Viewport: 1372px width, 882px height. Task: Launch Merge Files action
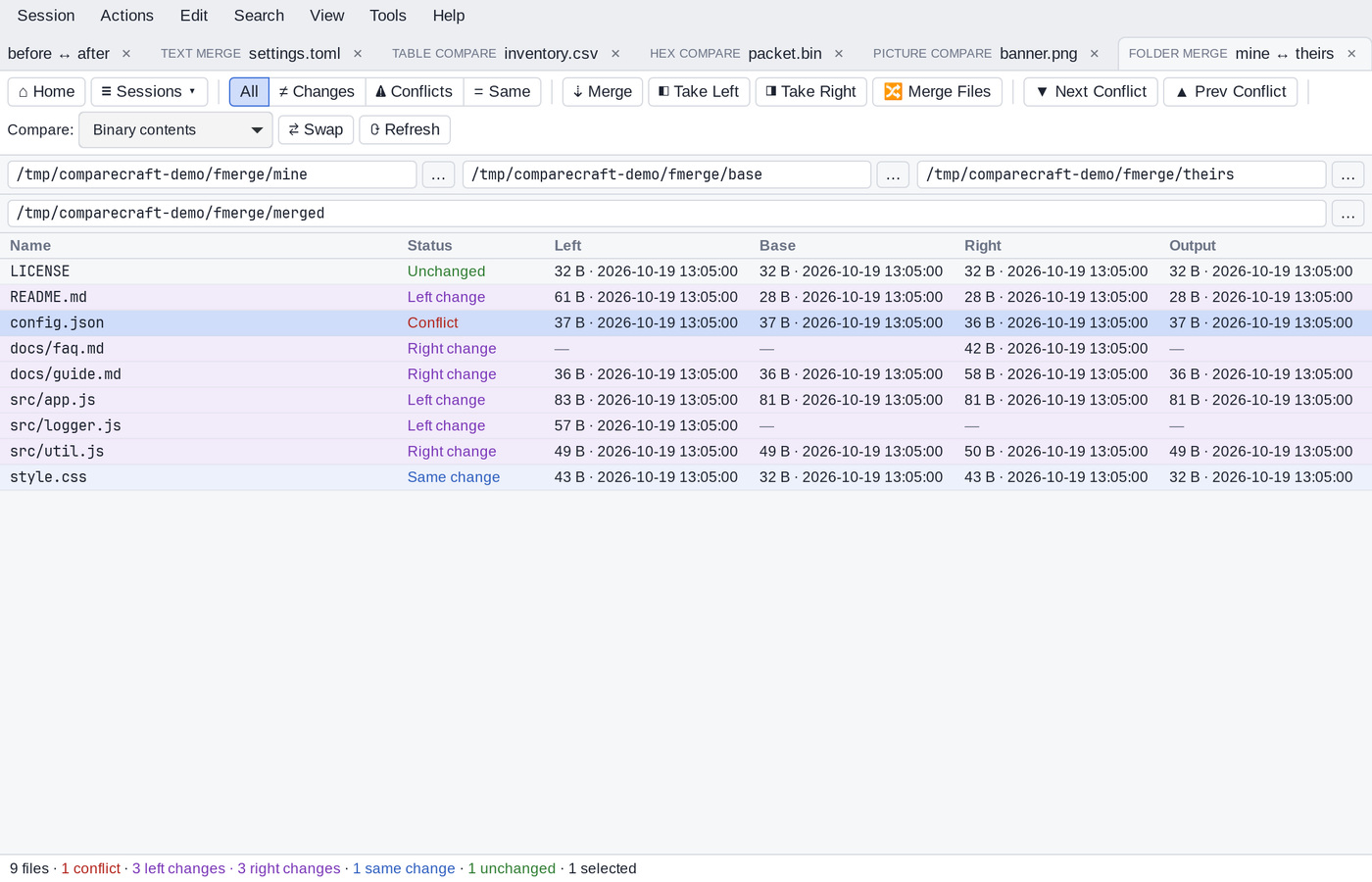[937, 91]
